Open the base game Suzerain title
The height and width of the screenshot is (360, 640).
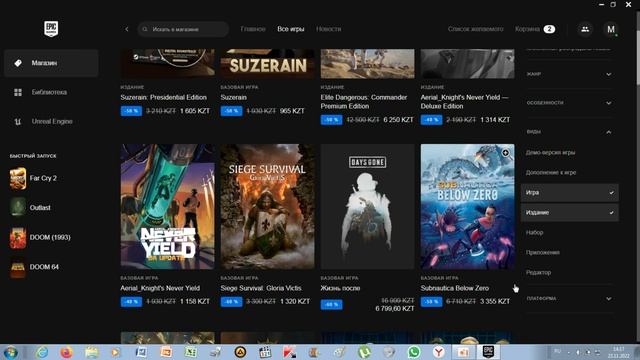233,98
